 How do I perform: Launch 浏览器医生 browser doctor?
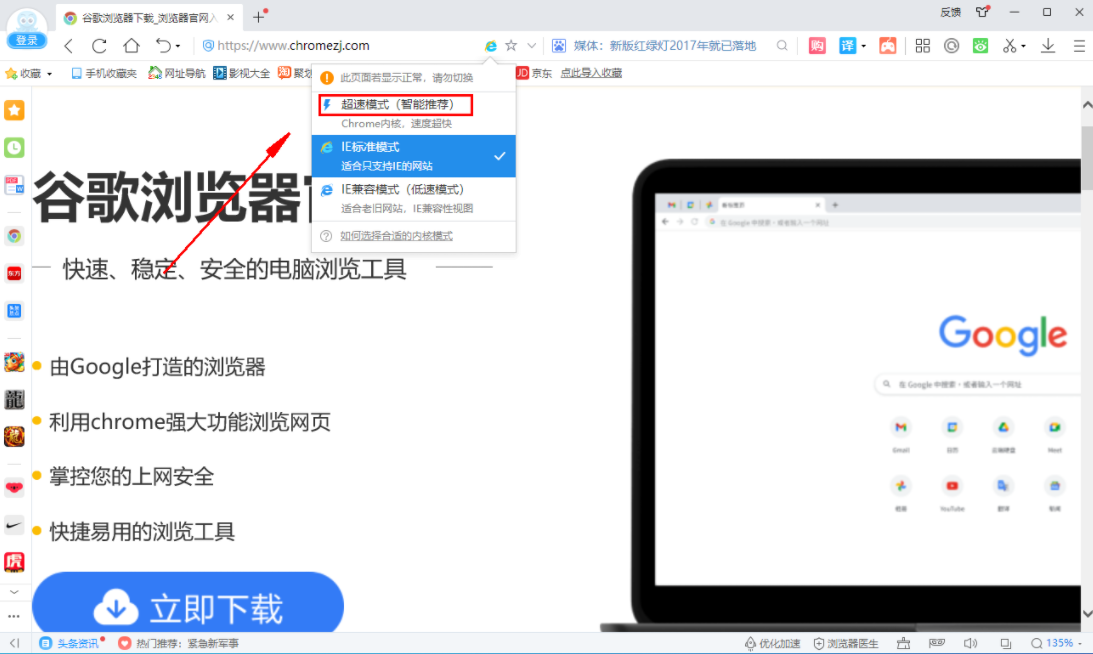pyautogui.click(x=845, y=643)
